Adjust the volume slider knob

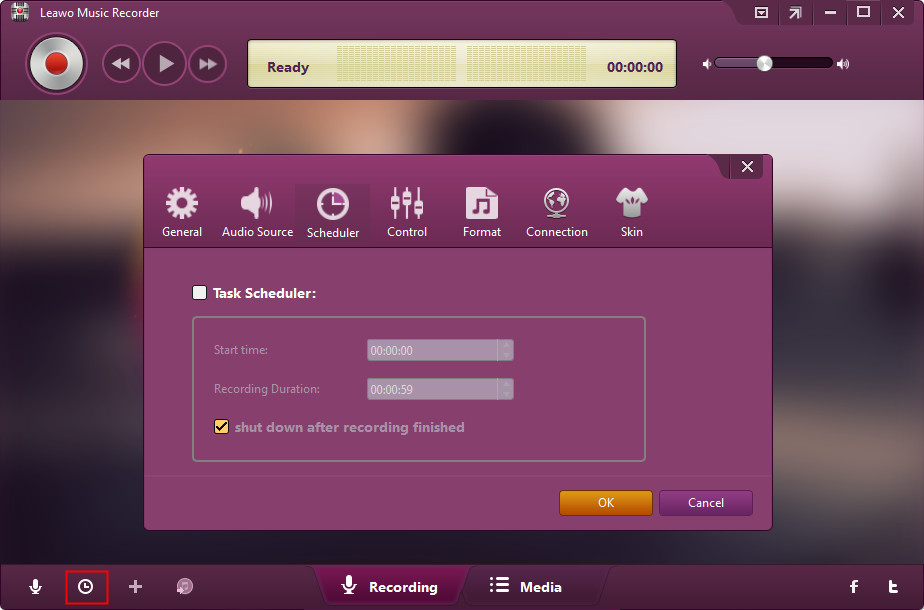(764, 63)
